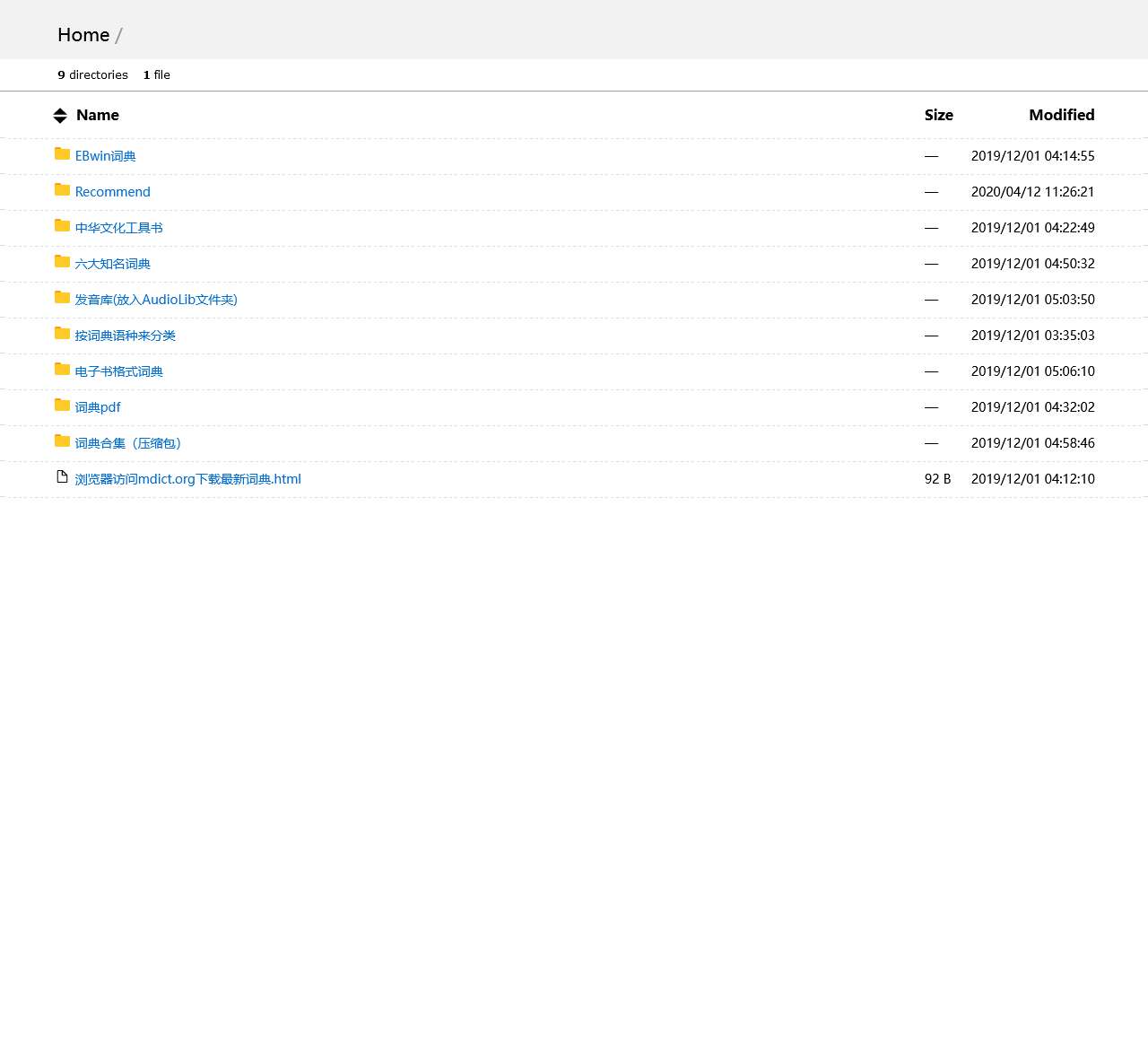
Task: Open the Recommend directory link
Action: (x=113, y=192)
